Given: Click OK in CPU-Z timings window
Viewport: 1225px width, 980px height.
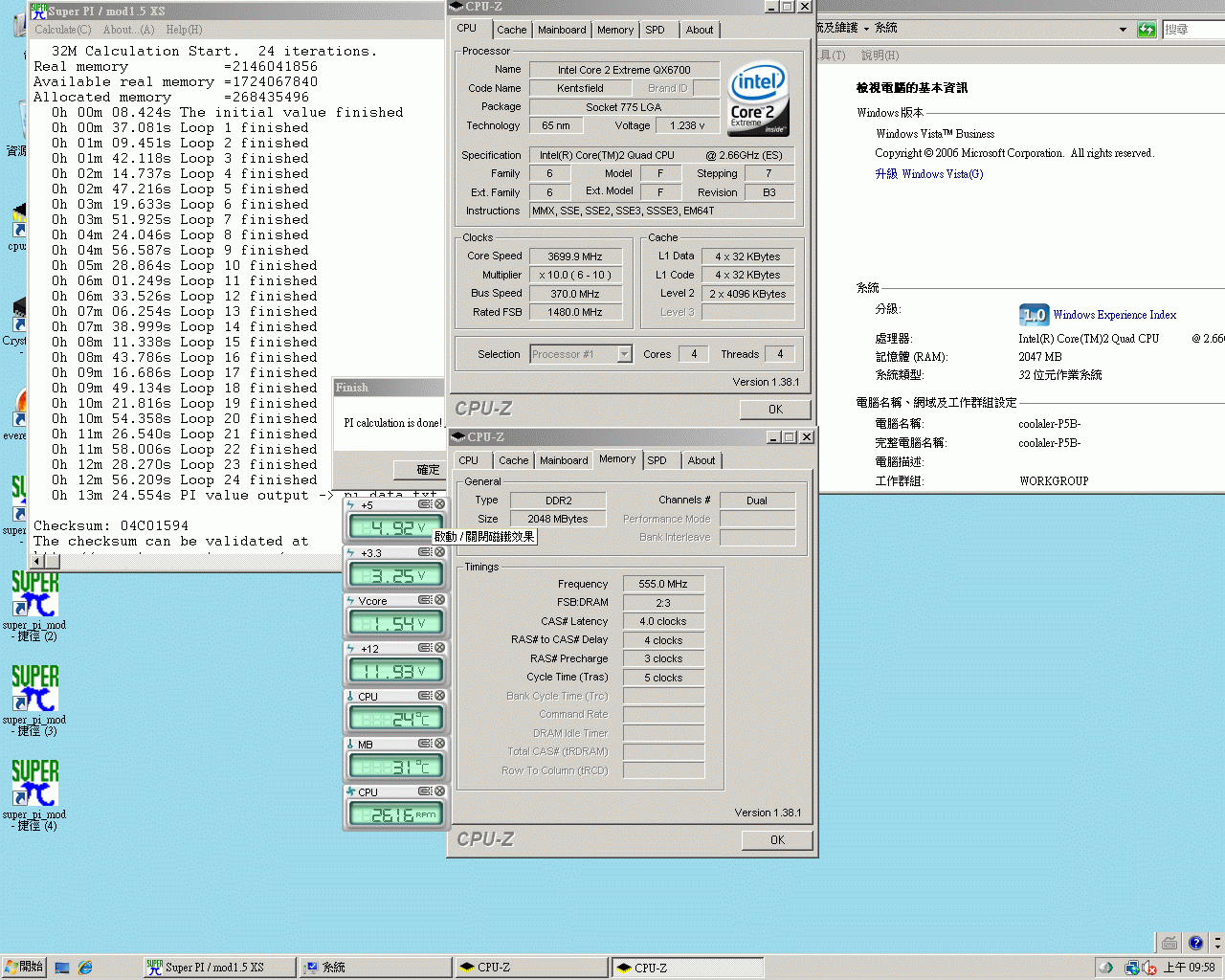Looking at the screenshot, I should click(777, 840).
